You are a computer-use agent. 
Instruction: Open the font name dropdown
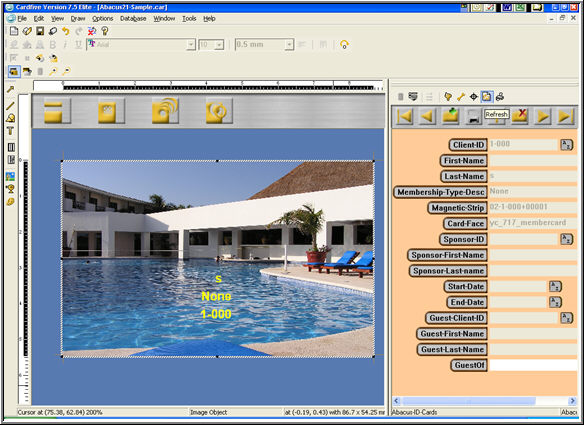[190, 45]
